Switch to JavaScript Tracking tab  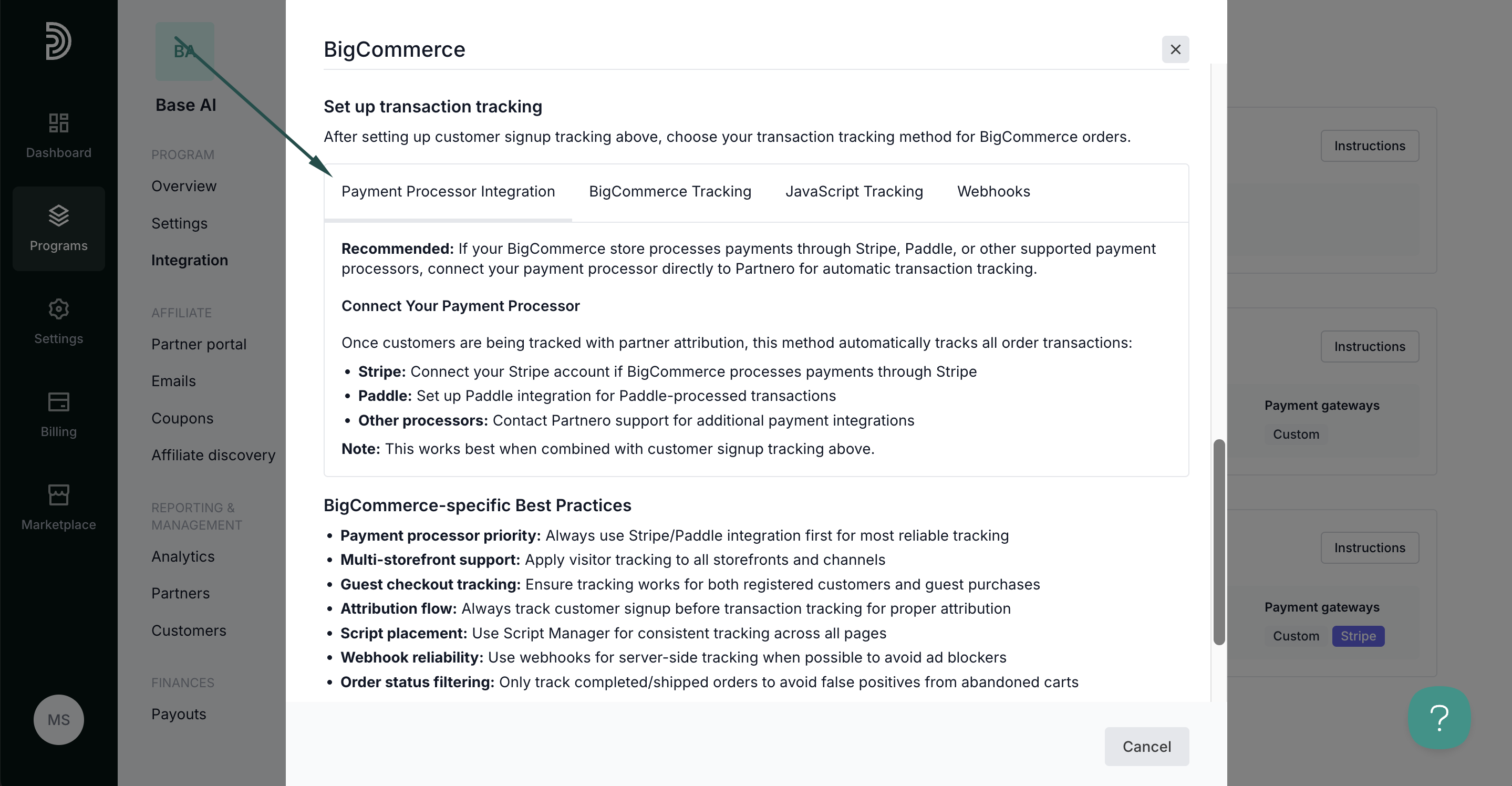854,191
